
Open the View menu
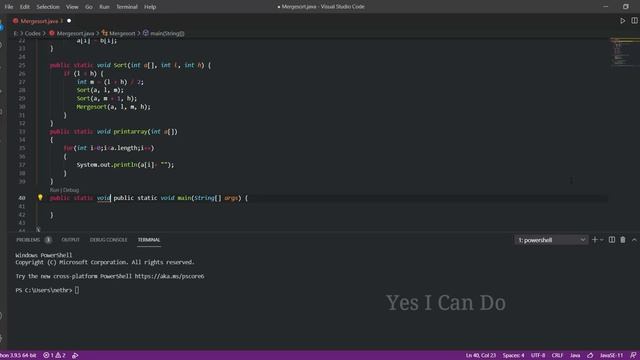pos(72,7)
